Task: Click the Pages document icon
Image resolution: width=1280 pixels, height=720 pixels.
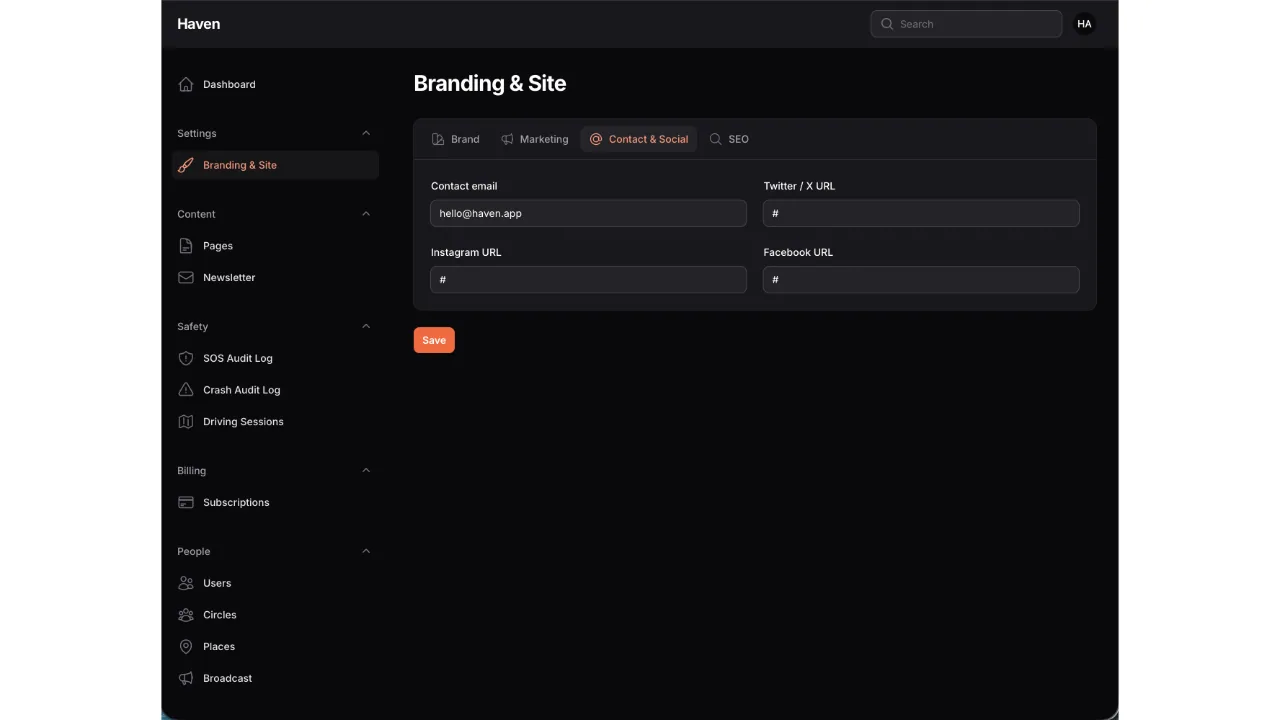Action: pyautogui.click(x=185, y=246)
